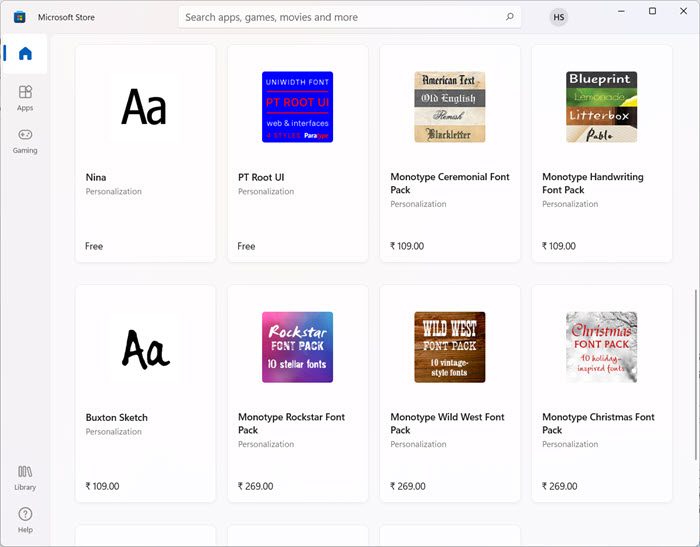Screen dimensions: 700x547
Task: Click the PT Root UI title
Action: click(x=261, y=177)
